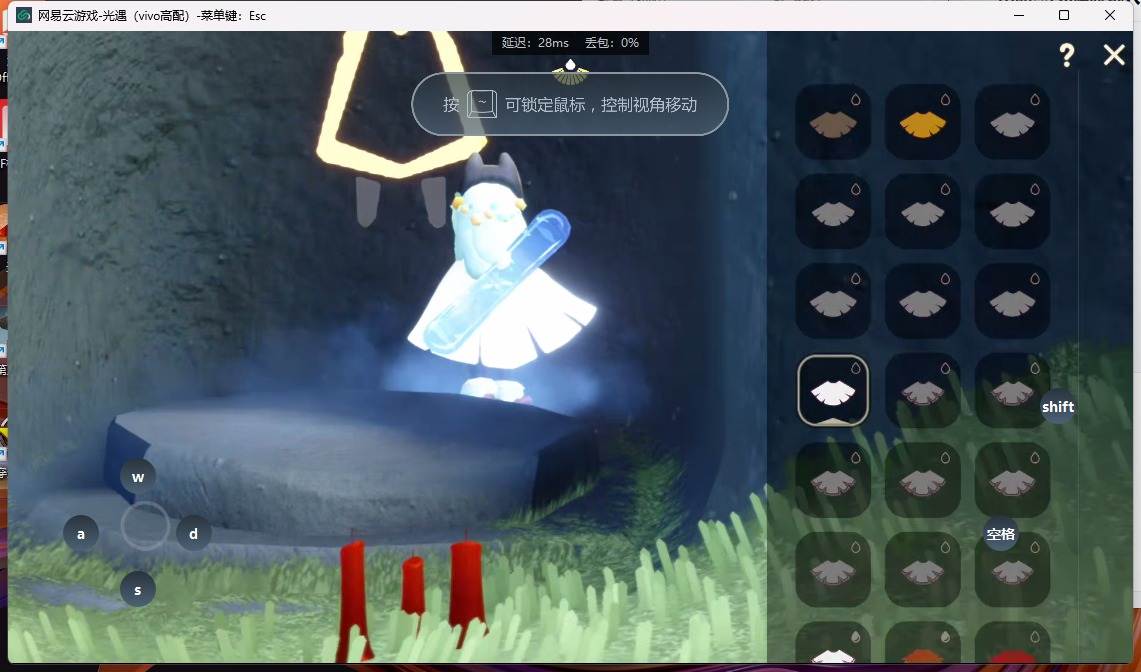This screenshot has width=1141, height=672.
Task: Tap the shift key overlay button
Action: click(x=1058, y=407)
